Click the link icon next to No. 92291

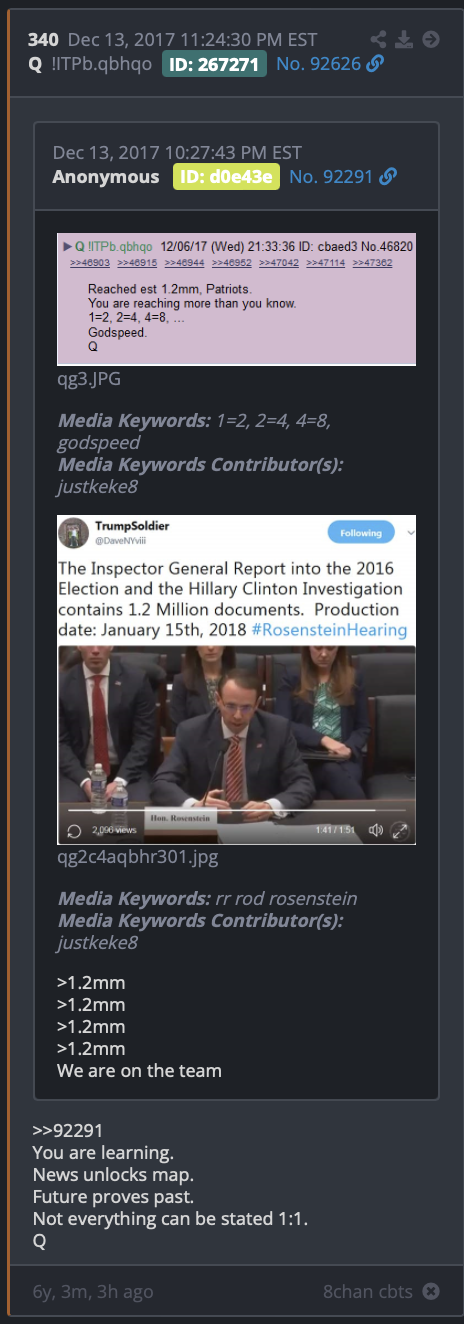(388, 177)
